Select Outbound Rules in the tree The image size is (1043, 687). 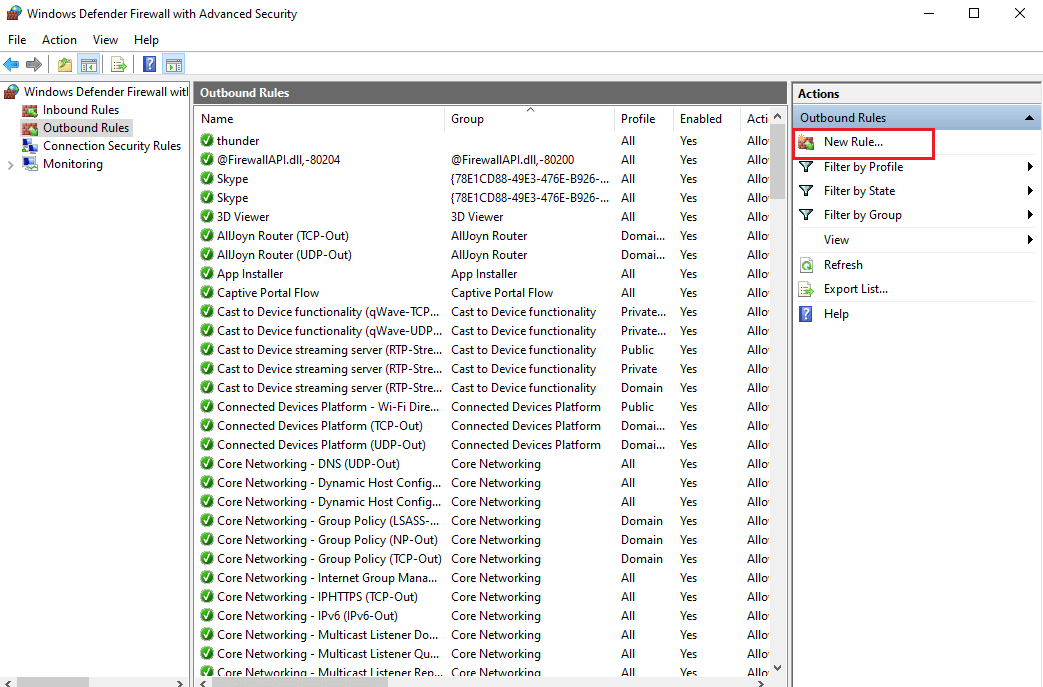pyautogui.click(x=86, y=128)
